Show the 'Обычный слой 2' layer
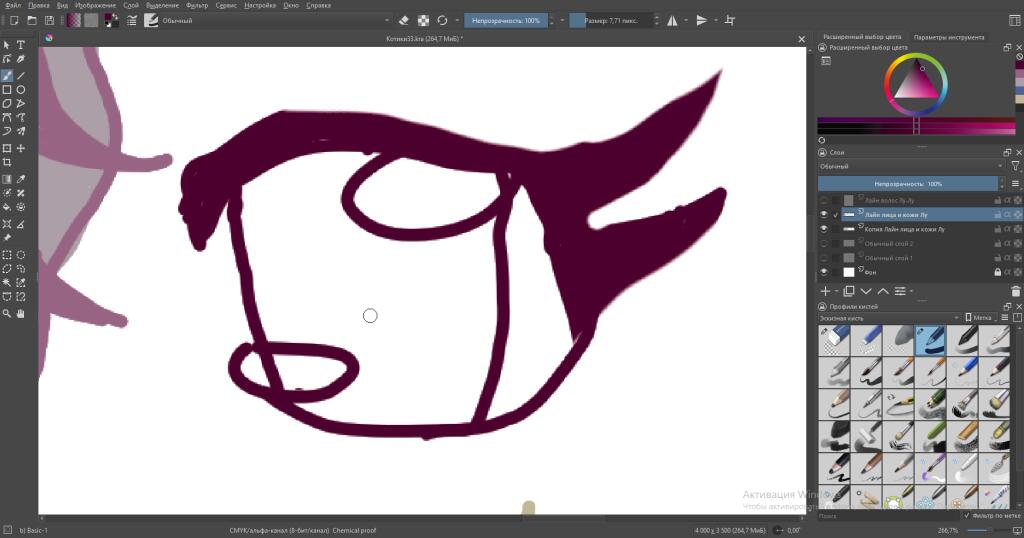 coord(824,244)
